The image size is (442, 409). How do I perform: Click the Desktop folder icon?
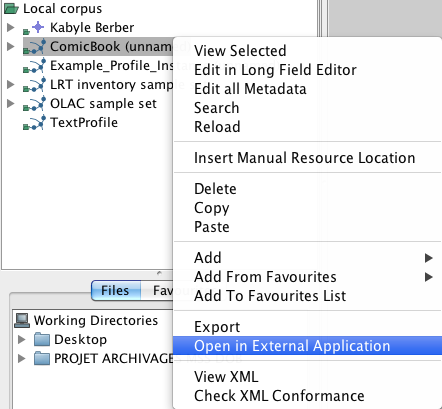(x=42, y=340)
